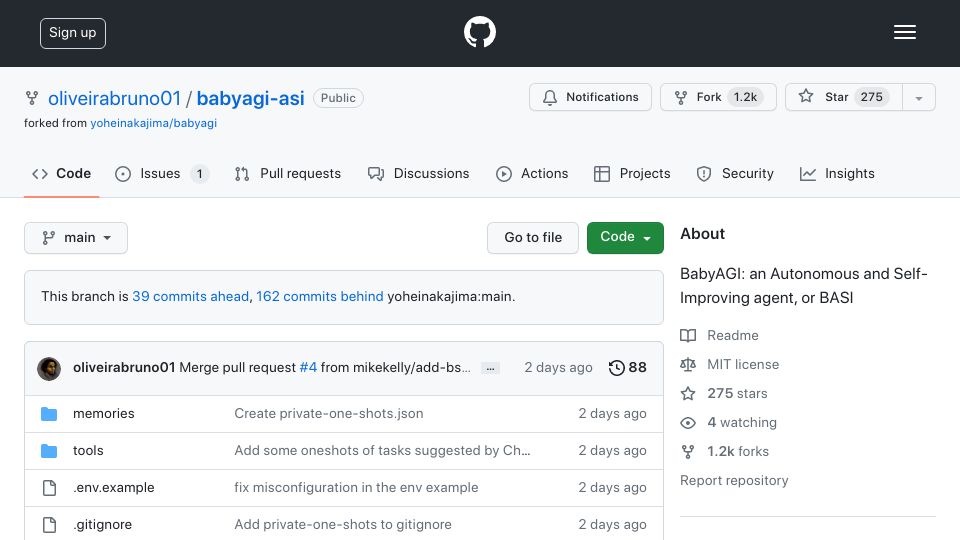Click the commit history clock icon
This screenshot has width=960, height=540.
pos(617,367)
